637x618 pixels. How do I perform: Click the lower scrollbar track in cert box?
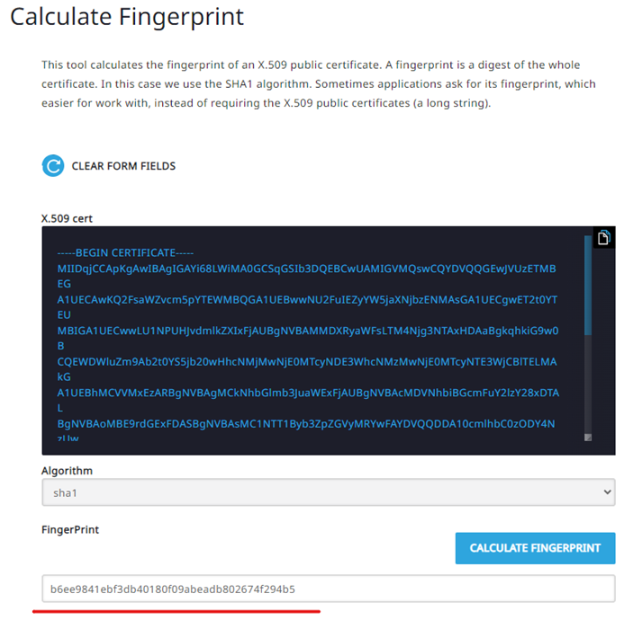point(588,384)
